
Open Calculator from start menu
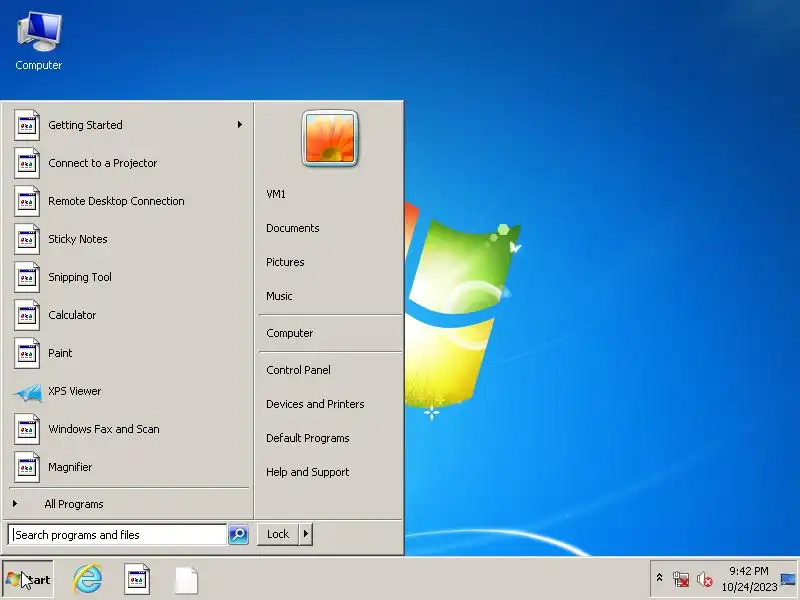point(128,315)
